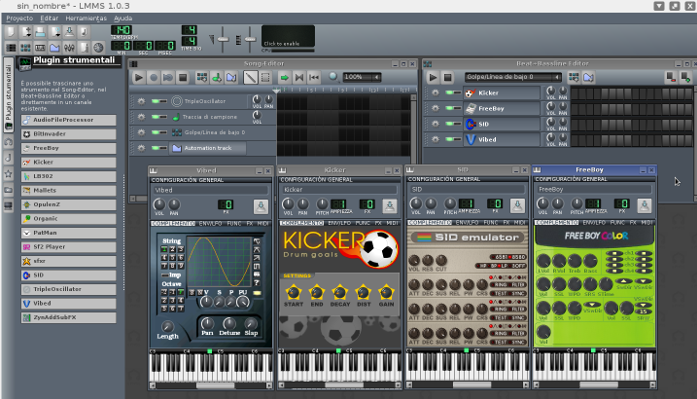Play the song in Song Editor
The width and height of the screenshot is (697, 399).
point(139,78)
